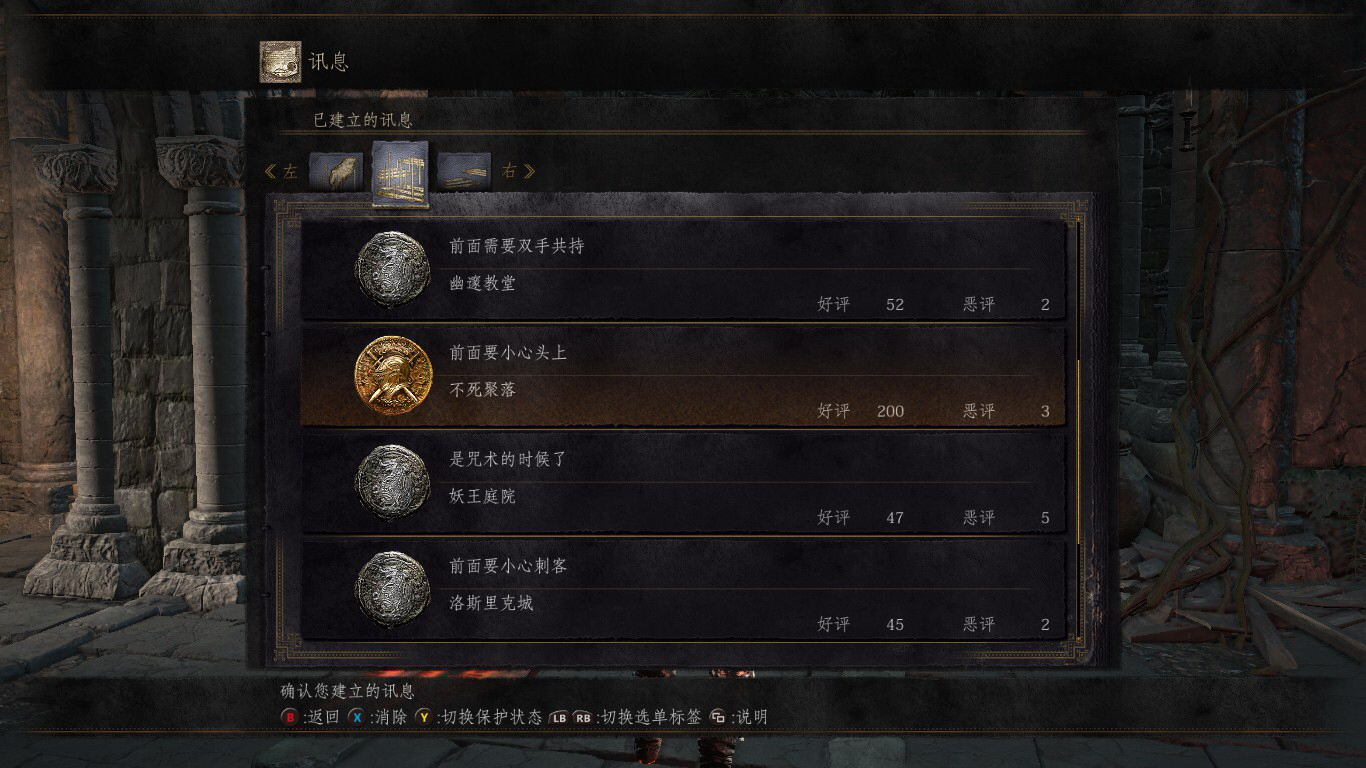Click the red B button for 返回
This screenshot has height=768, width=1366.
289,717
